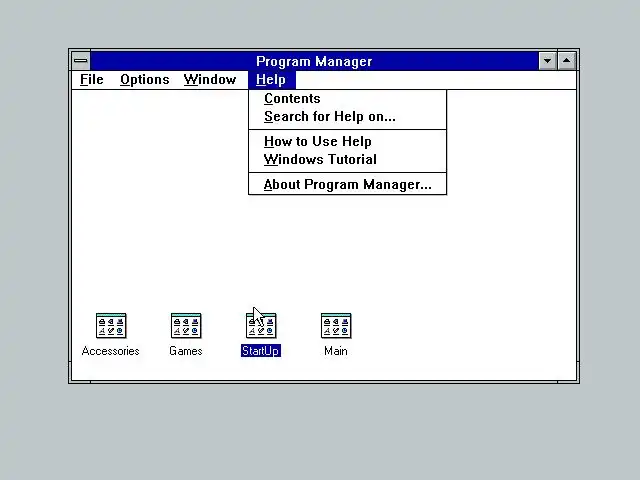
Task: Open the Options menu
Action: click(x=144, y=80)
